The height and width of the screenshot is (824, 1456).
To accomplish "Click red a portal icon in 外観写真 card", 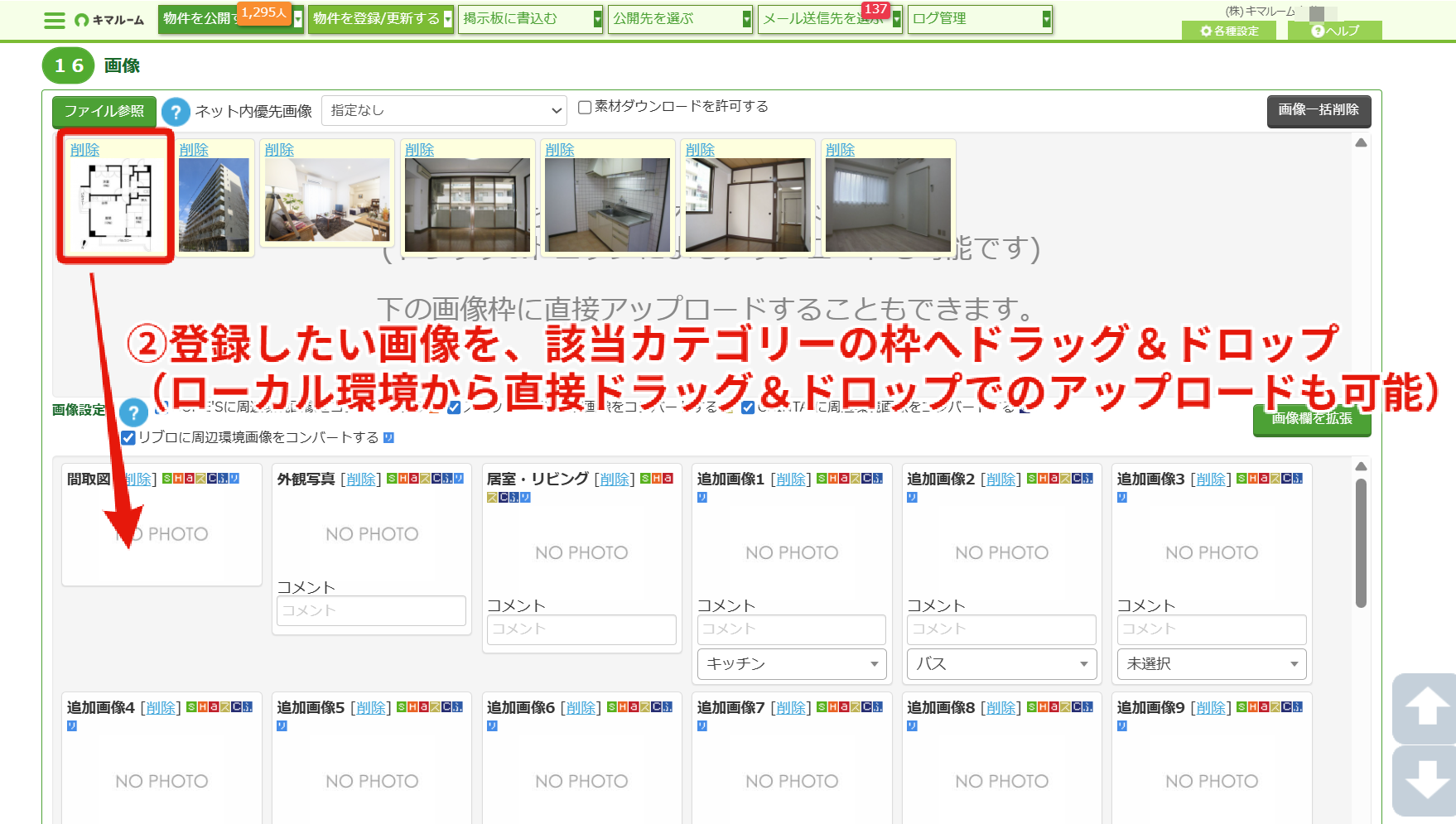I will (414, 479).
